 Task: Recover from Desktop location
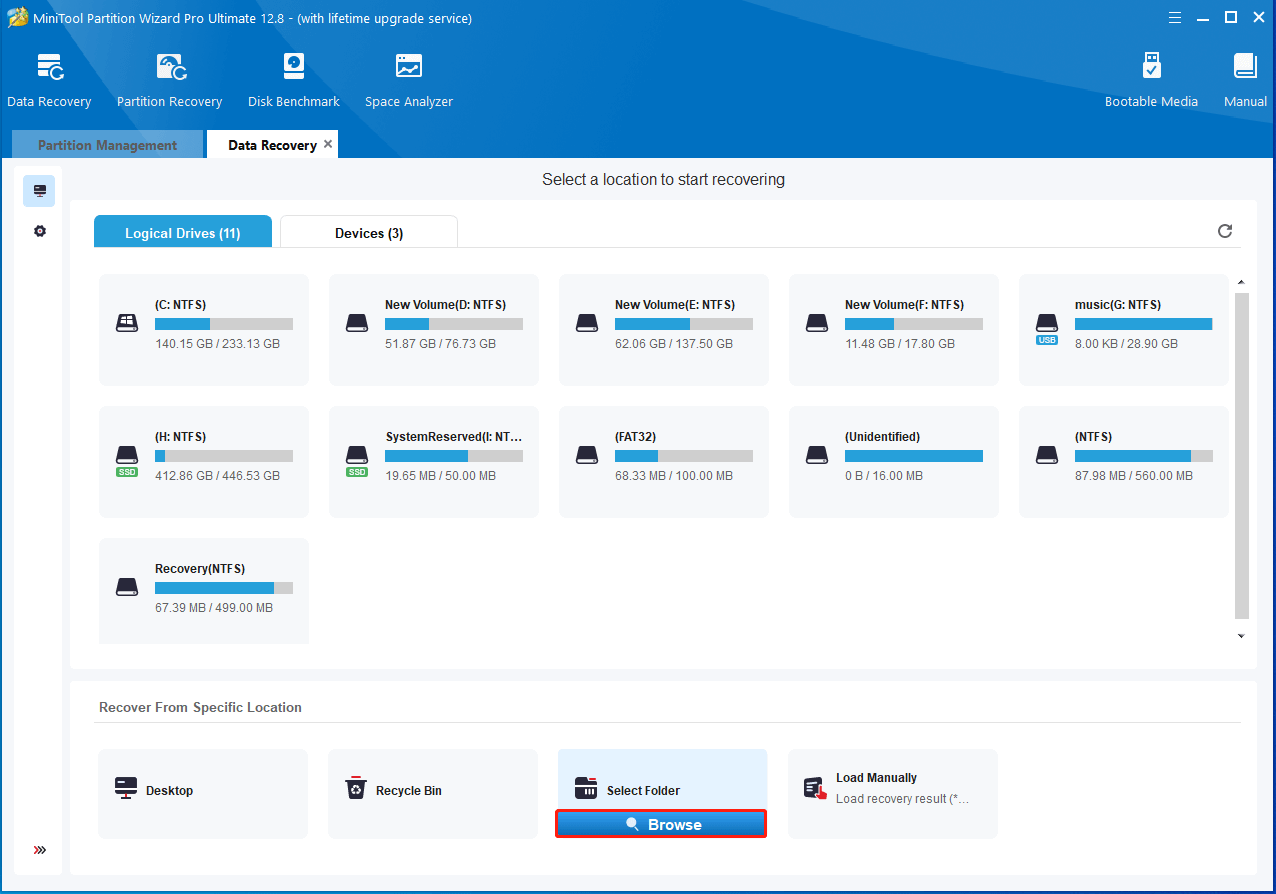203,793
